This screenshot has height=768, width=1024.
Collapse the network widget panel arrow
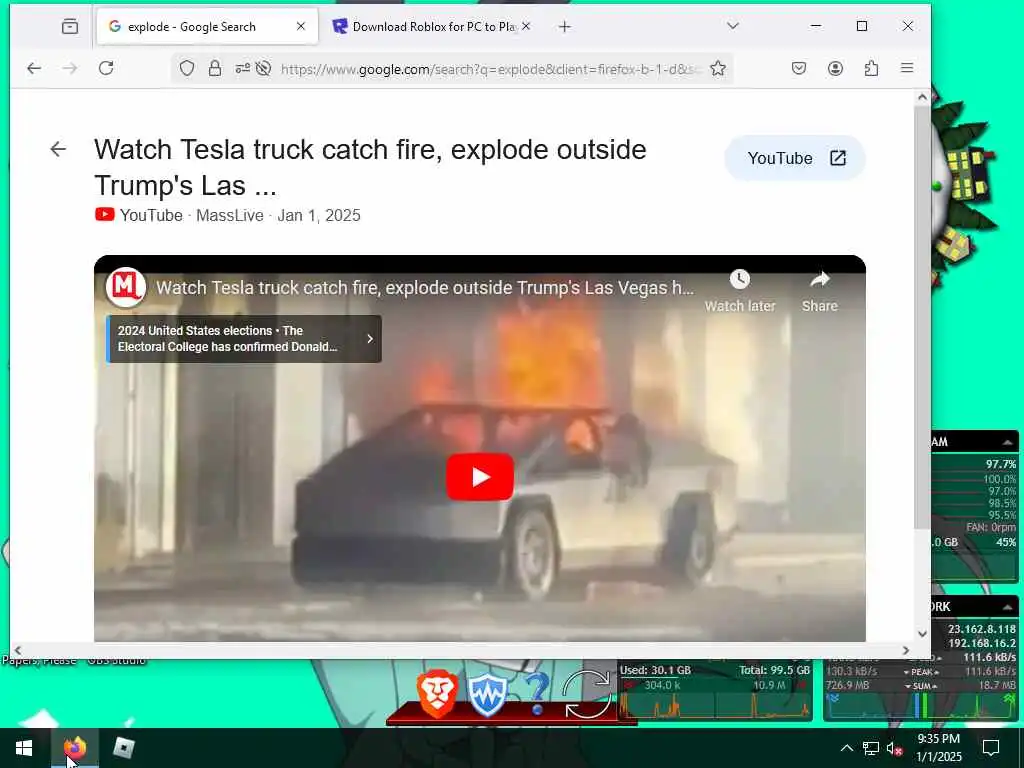[1008, 607]
